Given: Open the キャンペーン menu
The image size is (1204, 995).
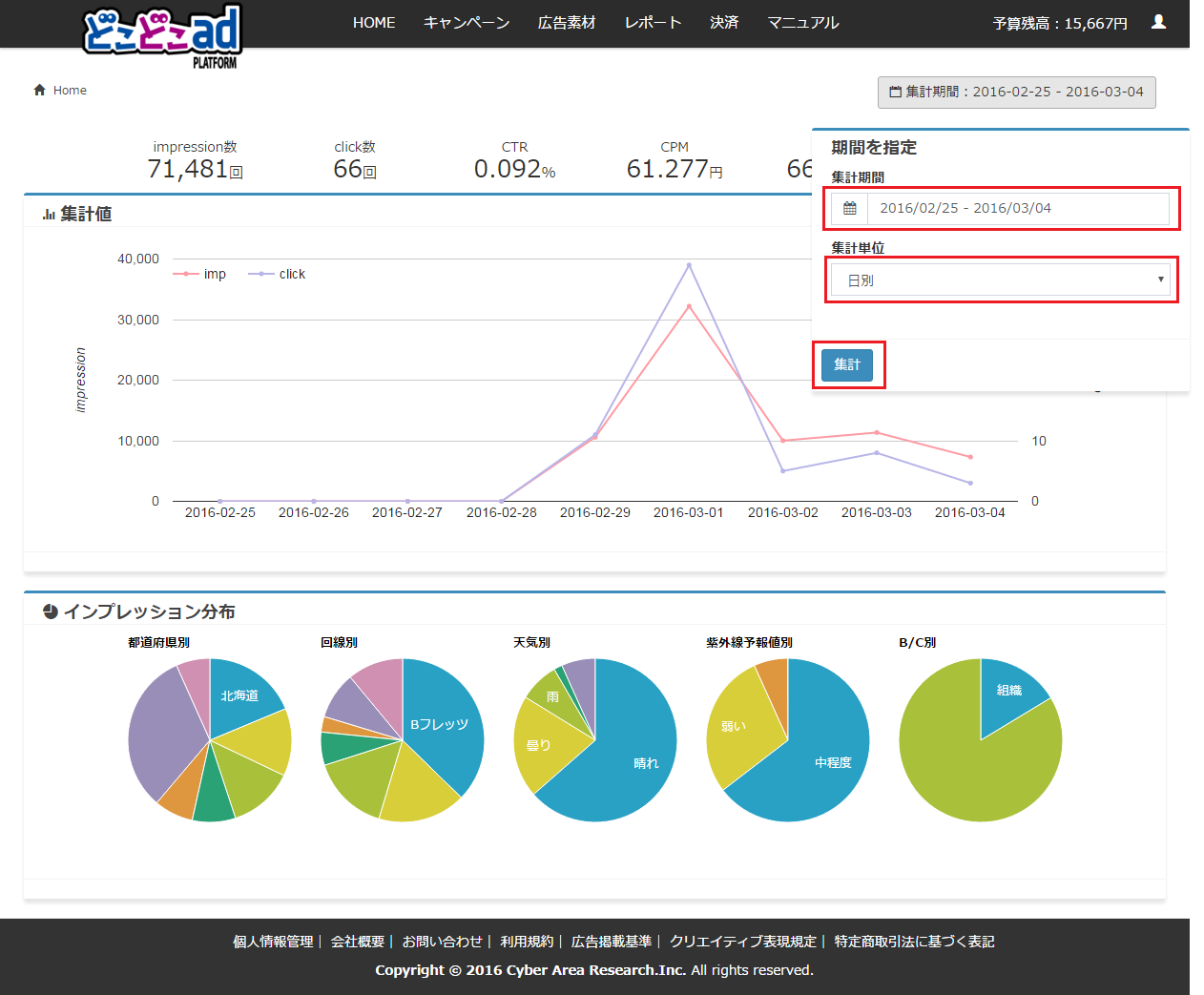Looking at the screenshot, I should click(467, 22).
